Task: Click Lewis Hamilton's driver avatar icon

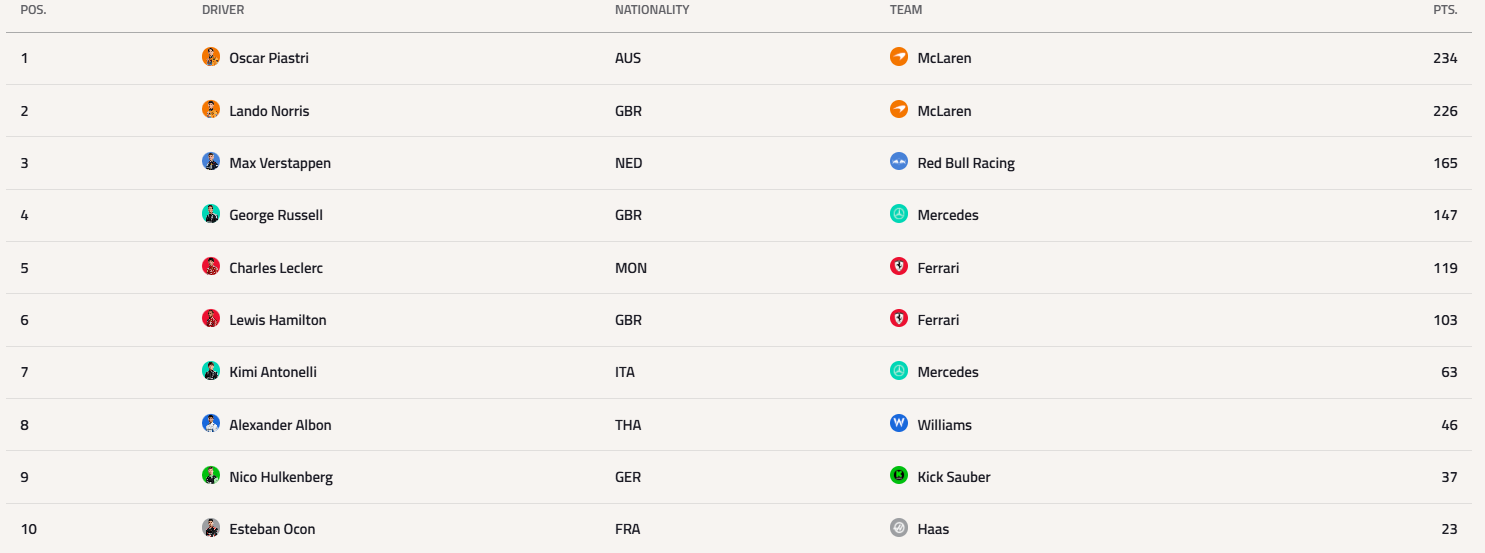Action: [x=211, y=319]
